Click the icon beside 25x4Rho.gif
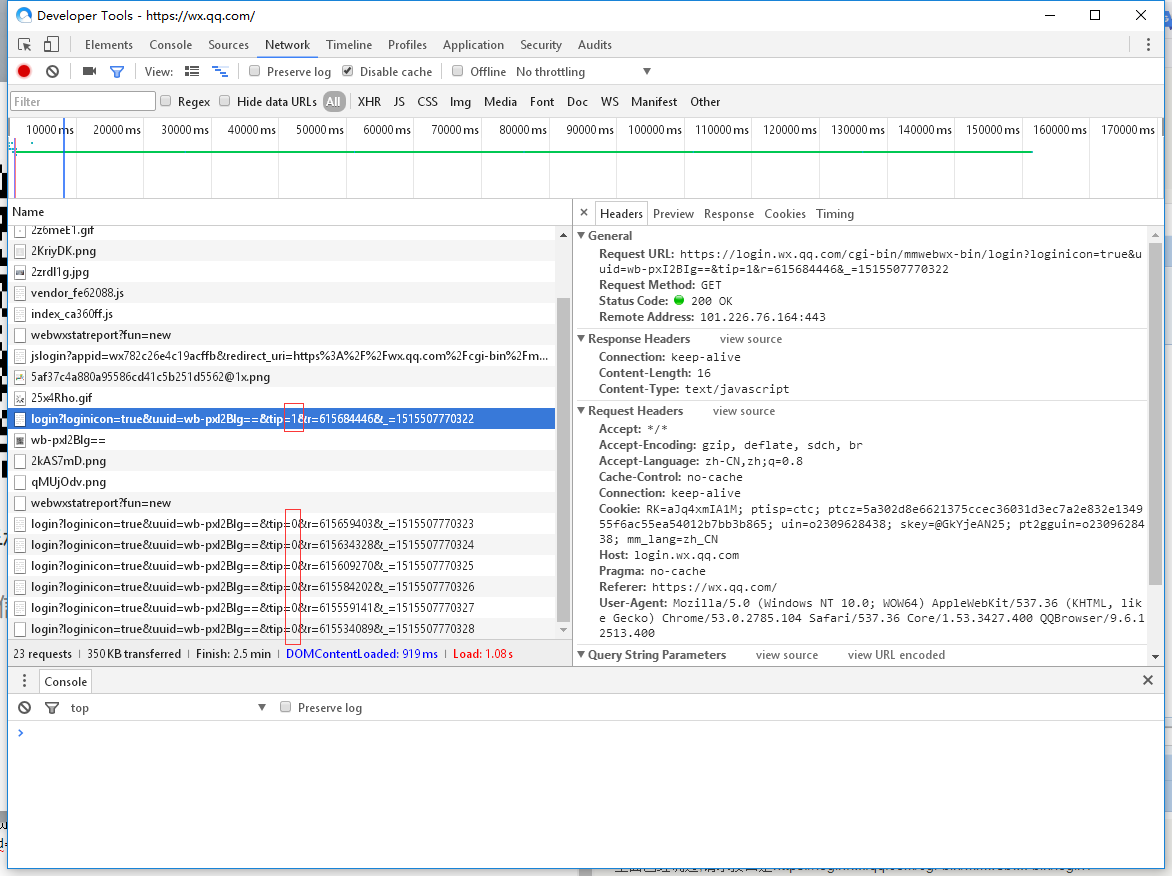1172x876 pixels. coord(20,398)
